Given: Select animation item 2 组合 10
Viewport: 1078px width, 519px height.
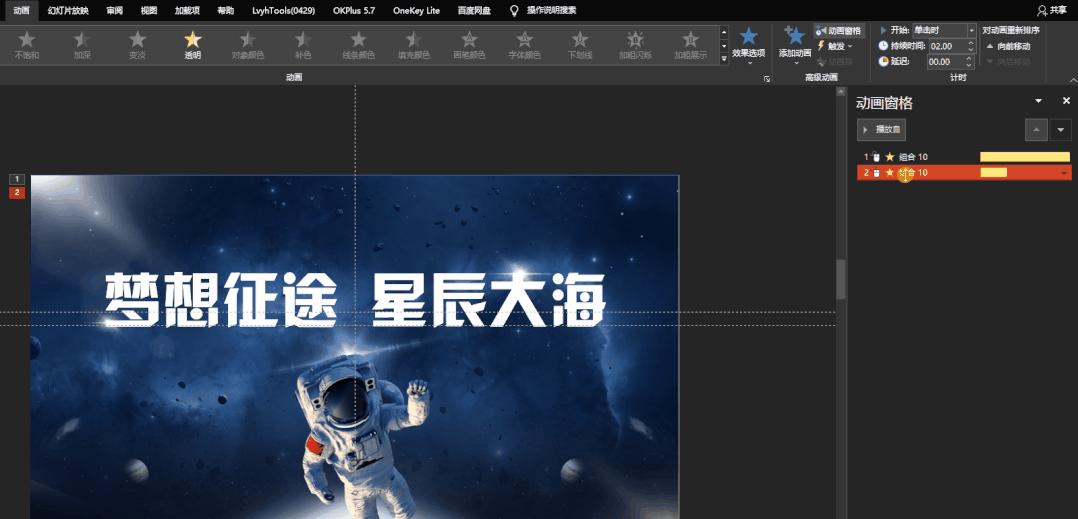Looking at the screenshot, I should click(964, 173).
